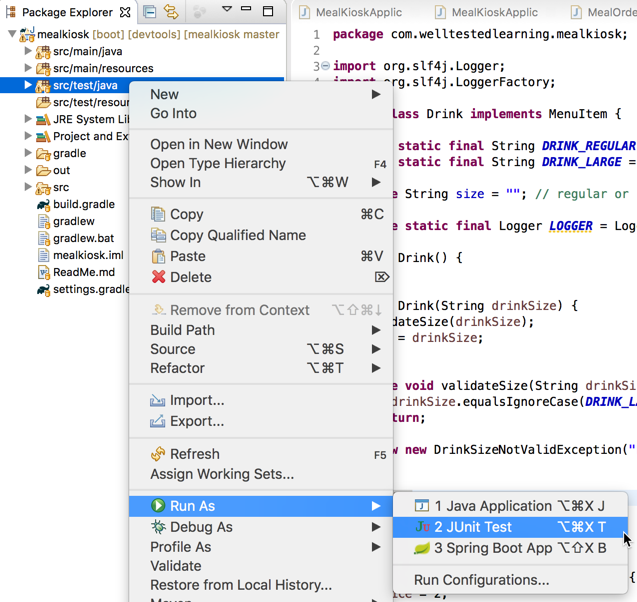Switch to MealOrde editor tab
The image size is (637, 602).
point(603,12)
